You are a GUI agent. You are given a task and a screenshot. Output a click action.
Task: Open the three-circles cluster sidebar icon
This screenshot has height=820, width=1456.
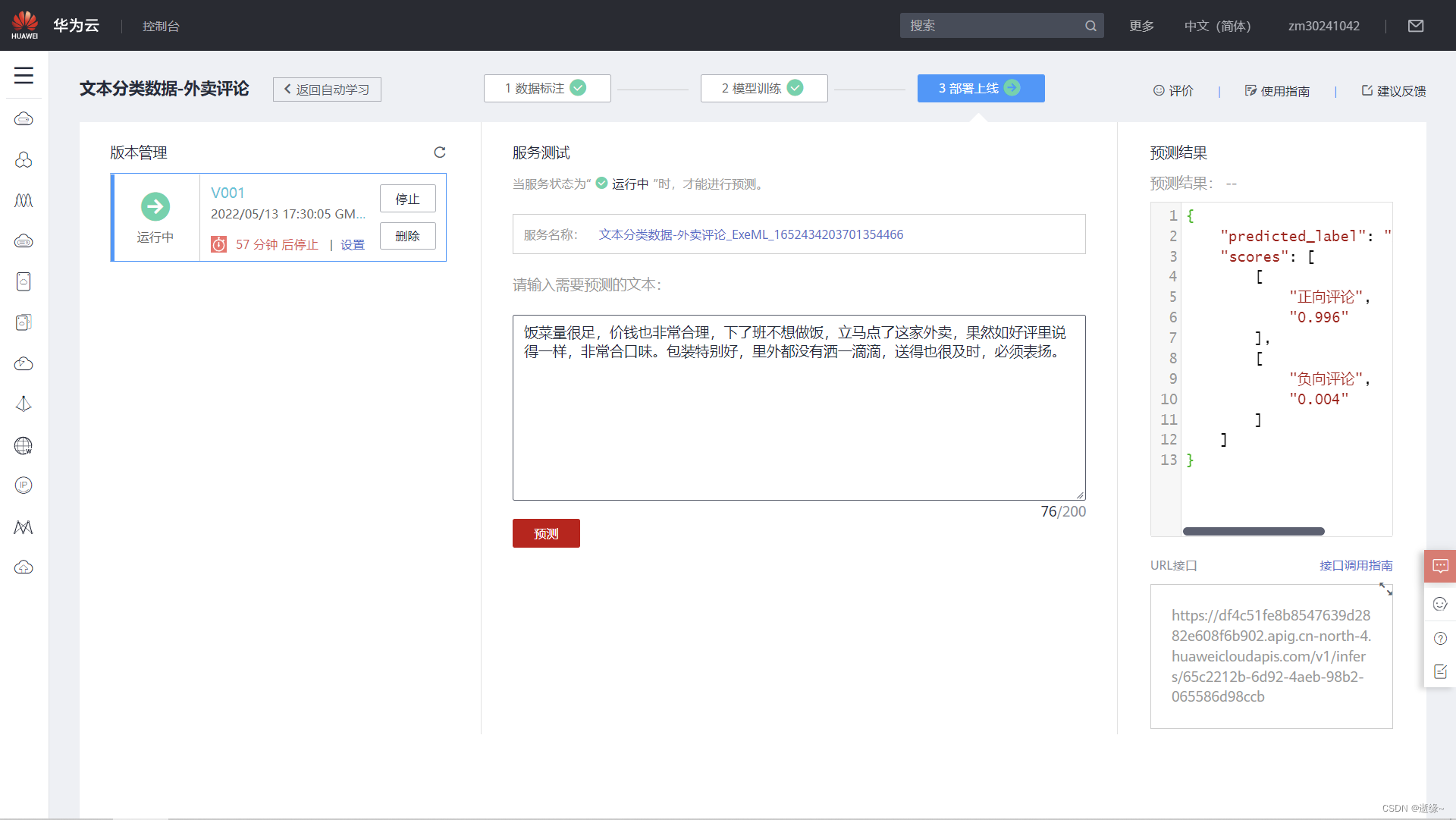tap(24, 160)
